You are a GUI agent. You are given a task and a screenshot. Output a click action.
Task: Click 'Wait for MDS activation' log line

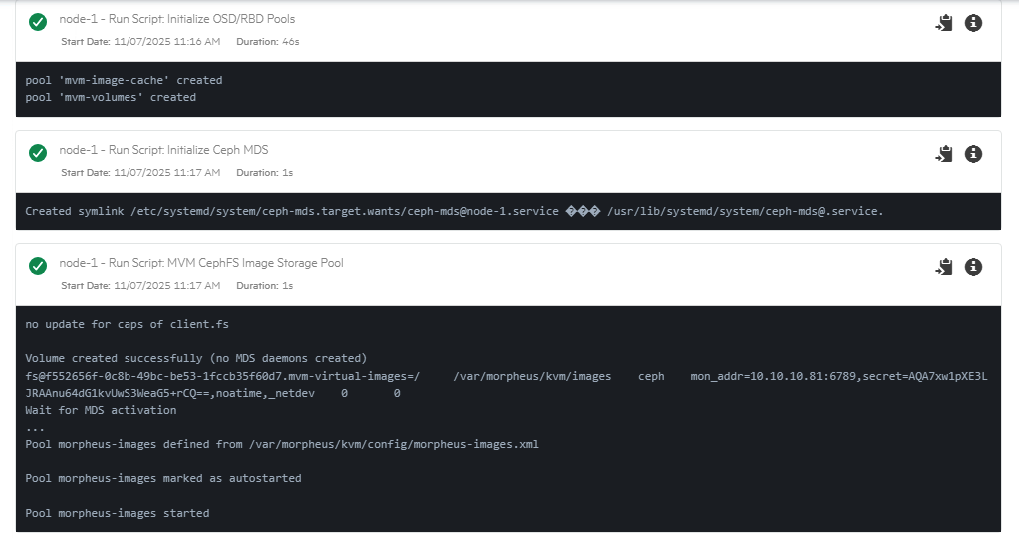101,411
